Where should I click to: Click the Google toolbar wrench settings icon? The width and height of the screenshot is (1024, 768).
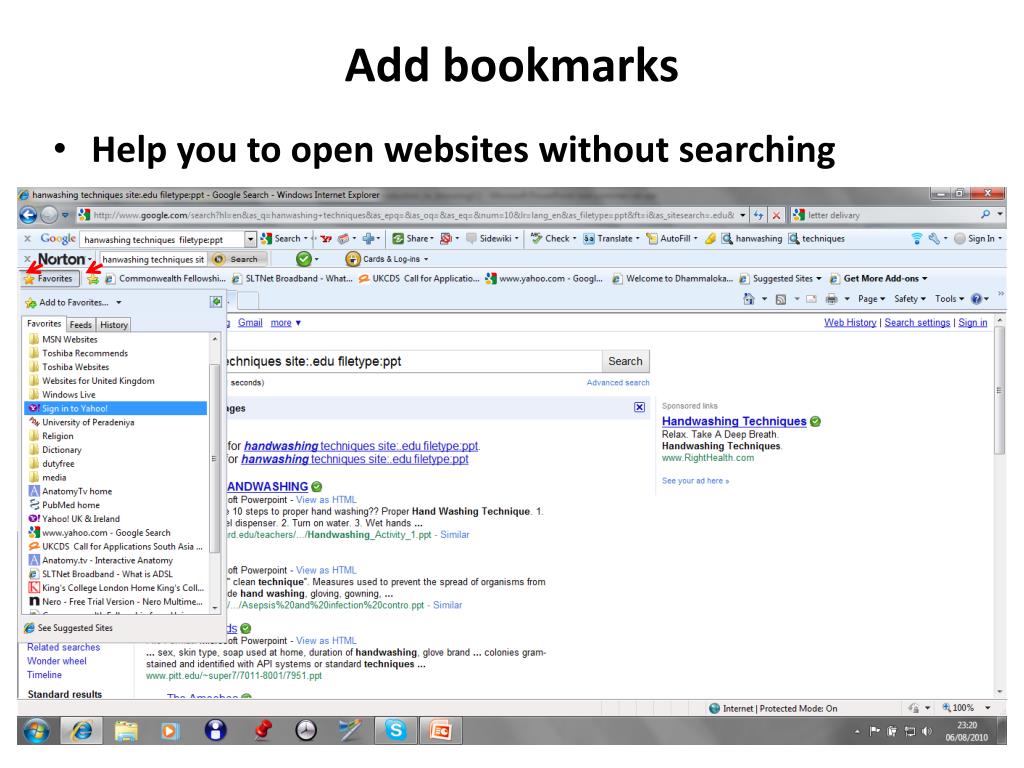(x=934, y=239)
